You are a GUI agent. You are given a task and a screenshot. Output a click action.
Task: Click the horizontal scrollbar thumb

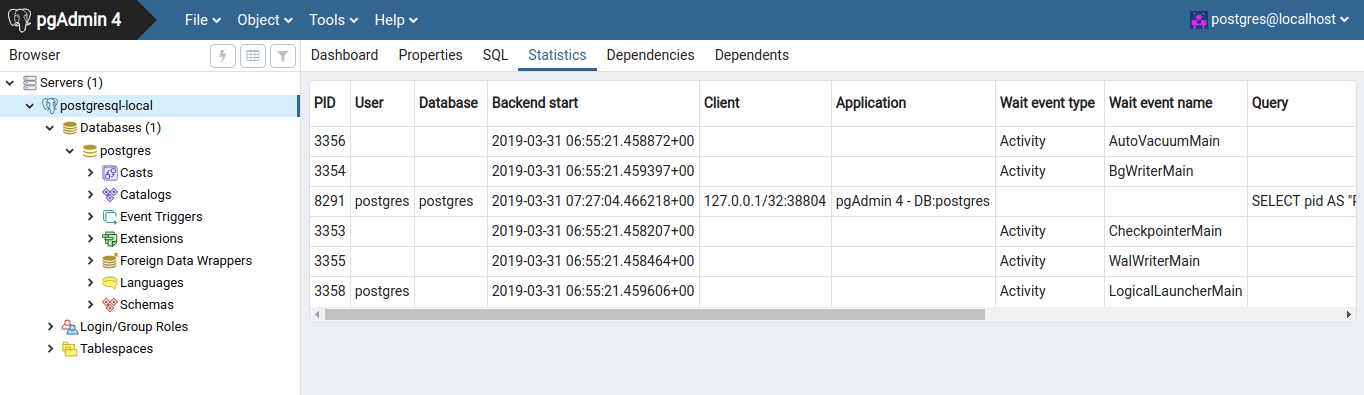655,314
